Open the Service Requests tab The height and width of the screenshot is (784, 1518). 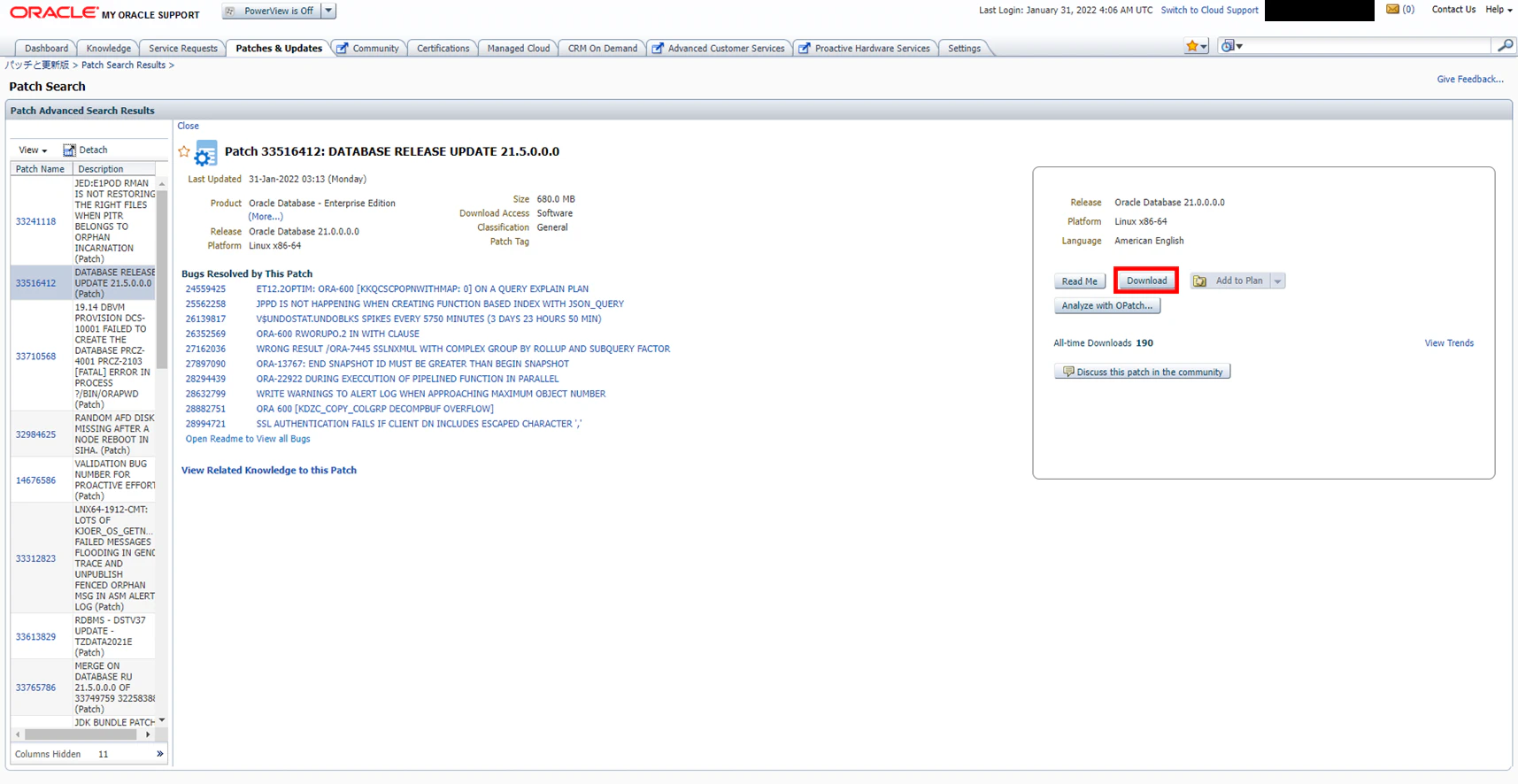click(183, 48)
